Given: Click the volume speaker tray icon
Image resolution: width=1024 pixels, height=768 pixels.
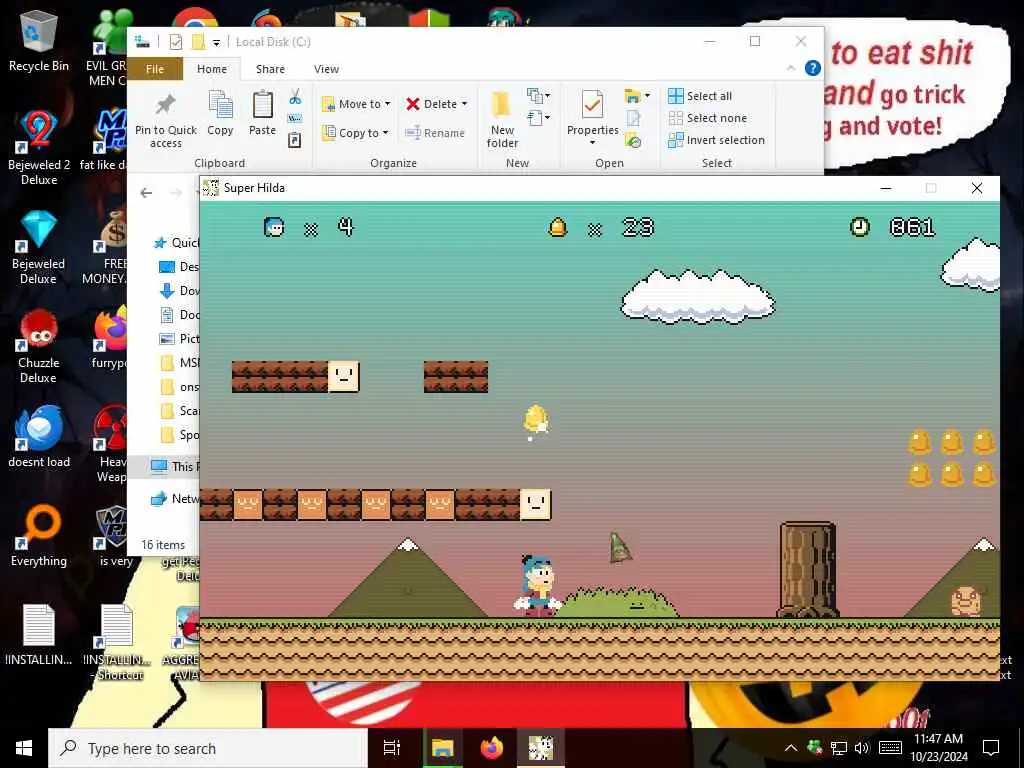Looking at the screenshot, I should coord(862,748).
